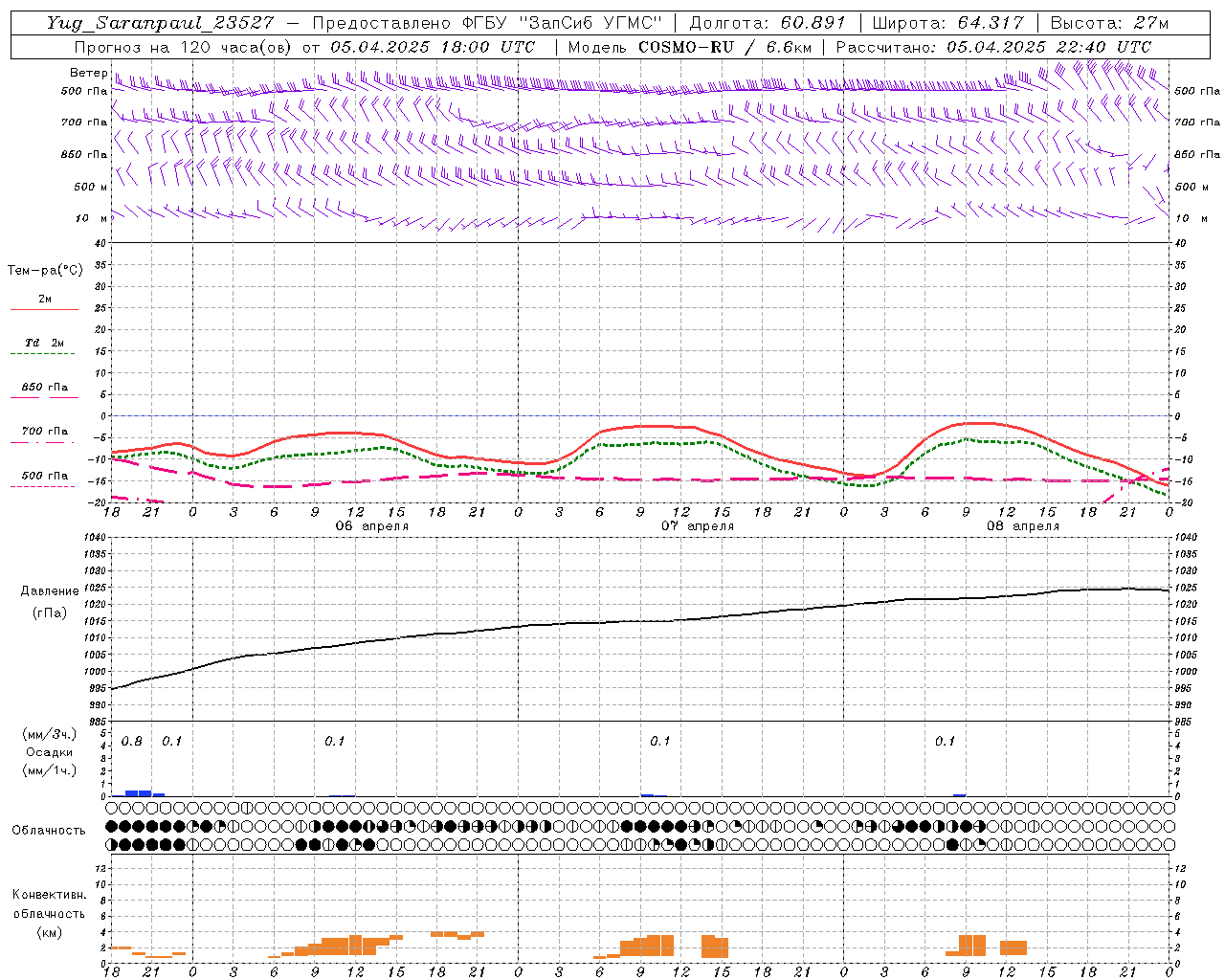Viewport: 1225px width, 980px height.
Task: Click the Модель COSMO-RU / 6.6км text
Action: click(690, 47)
